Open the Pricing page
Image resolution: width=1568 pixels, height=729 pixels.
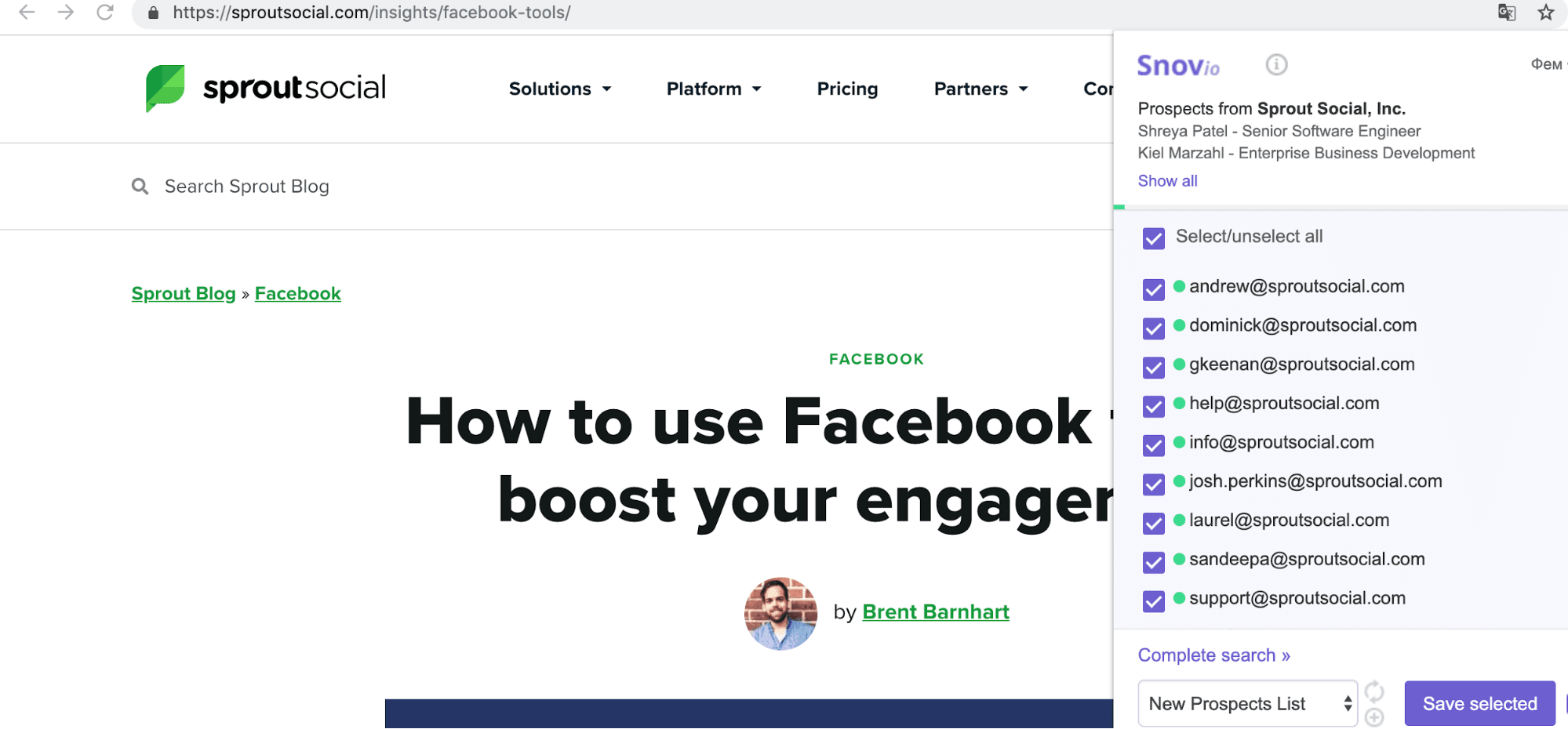tap(847, 89)
